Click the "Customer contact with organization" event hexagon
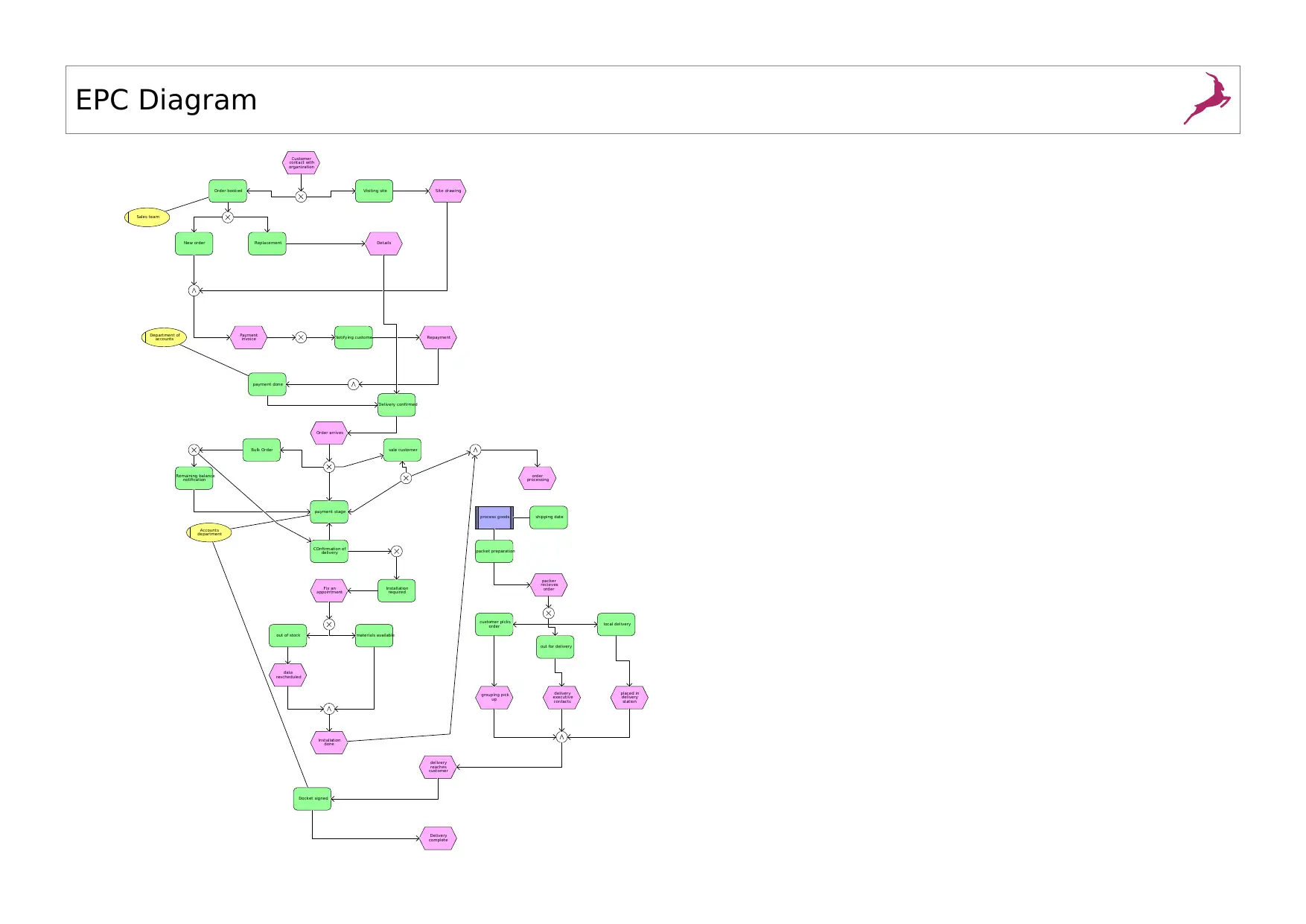The width and height of the screenshot is (1306, 924). pos(301,163)
